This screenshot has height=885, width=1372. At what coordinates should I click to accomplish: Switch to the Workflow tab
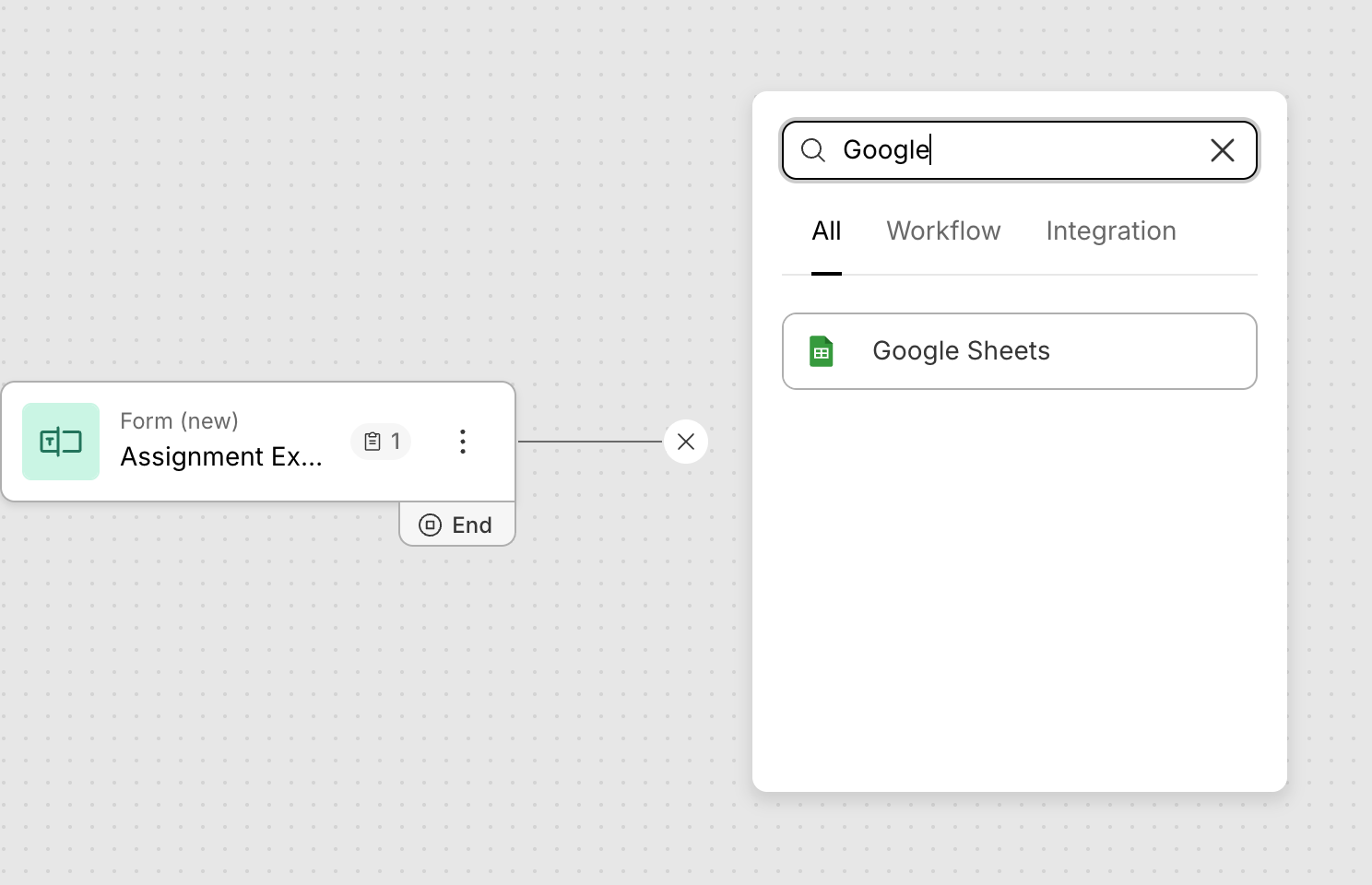[943, 230]
